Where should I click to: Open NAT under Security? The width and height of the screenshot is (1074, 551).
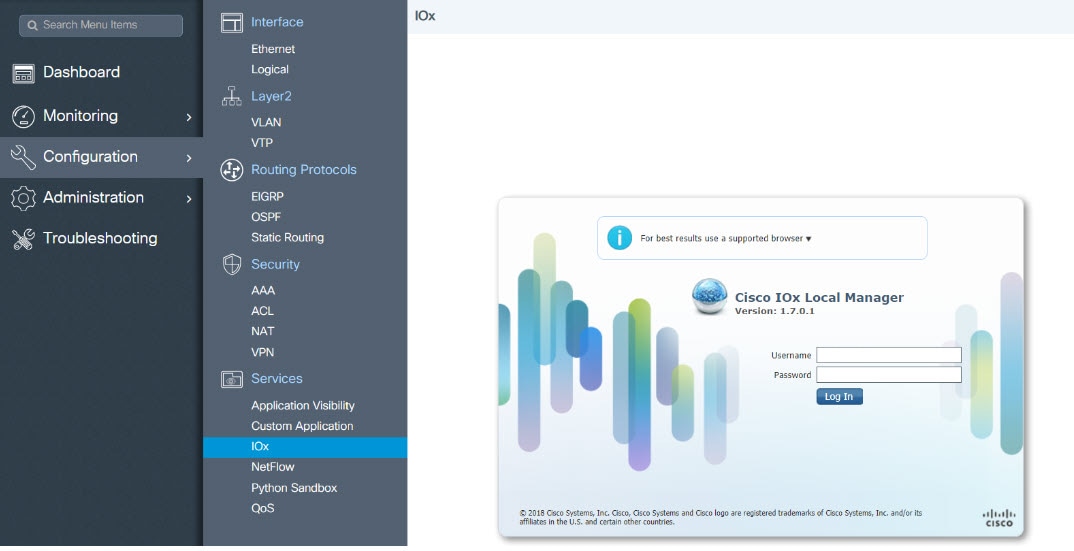click(262, 332)
